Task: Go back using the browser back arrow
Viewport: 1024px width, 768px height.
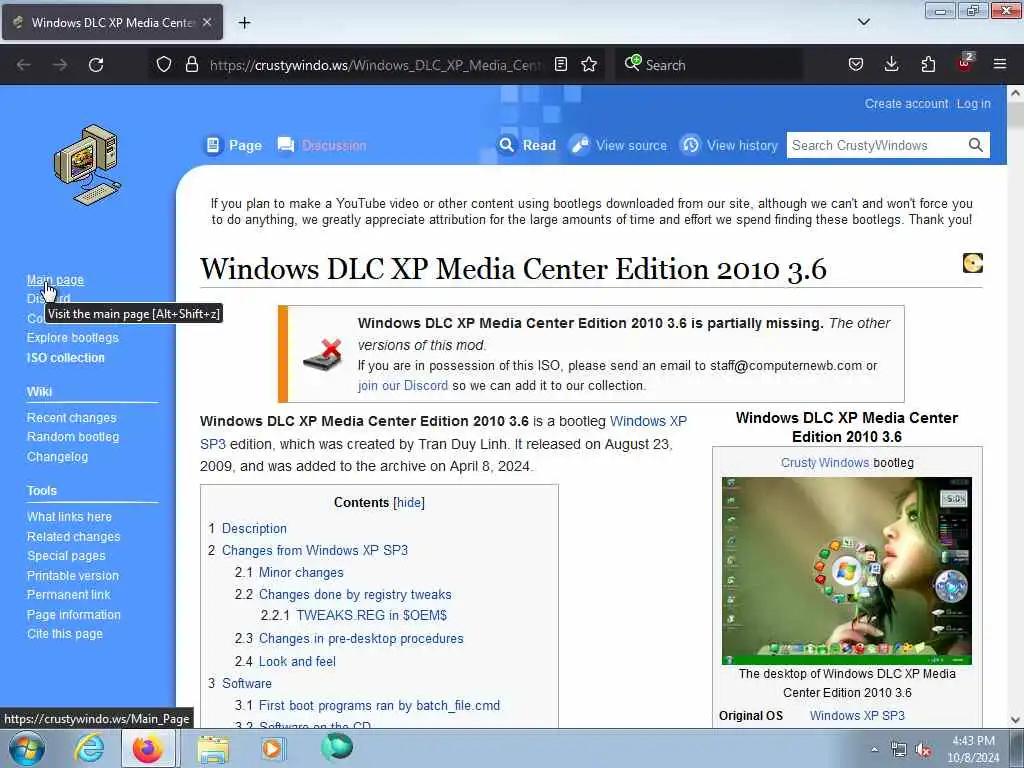Action: pos(24,65)
